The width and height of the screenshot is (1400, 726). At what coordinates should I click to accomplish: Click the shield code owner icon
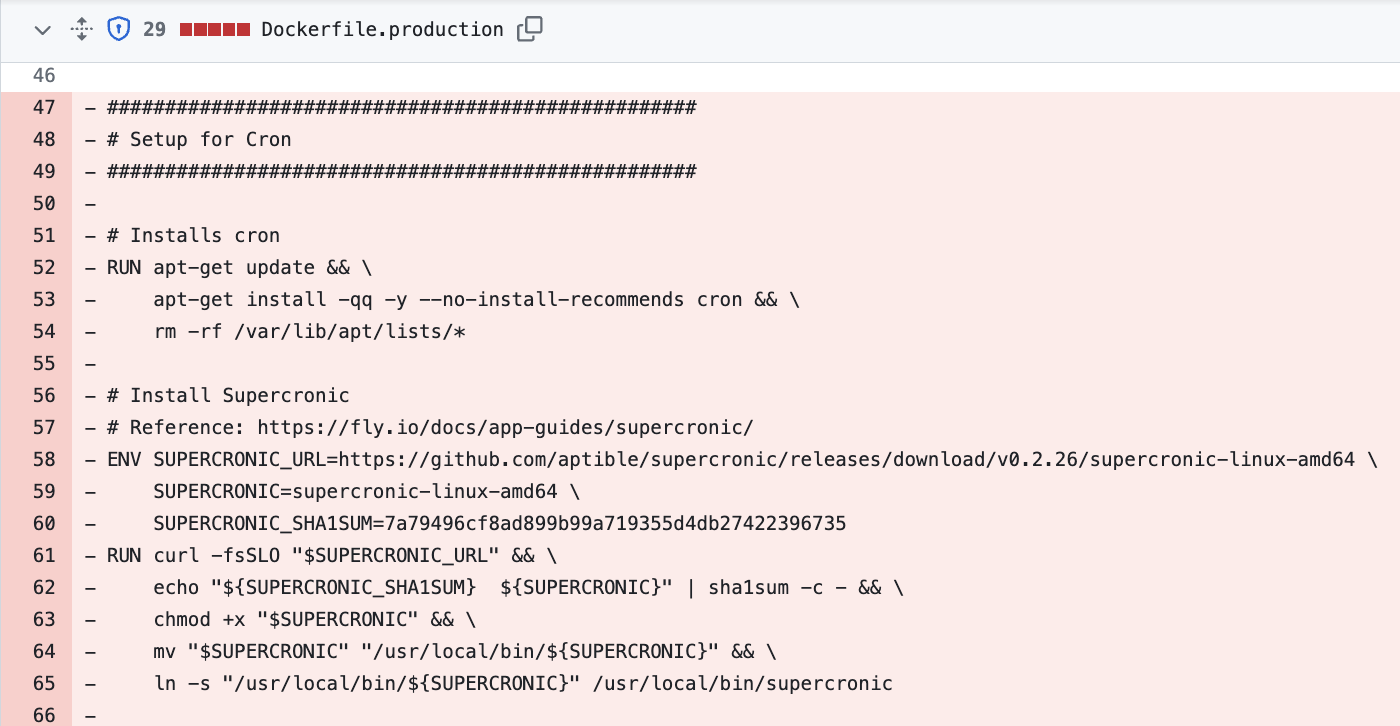[119, 30]
